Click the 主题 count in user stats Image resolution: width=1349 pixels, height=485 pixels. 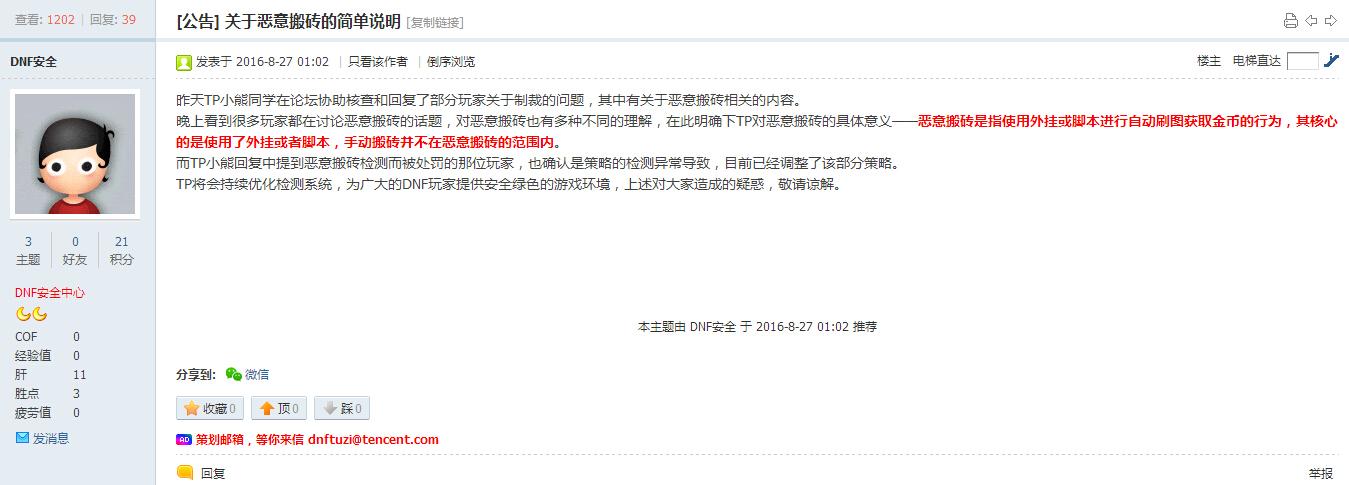[28, 251]
